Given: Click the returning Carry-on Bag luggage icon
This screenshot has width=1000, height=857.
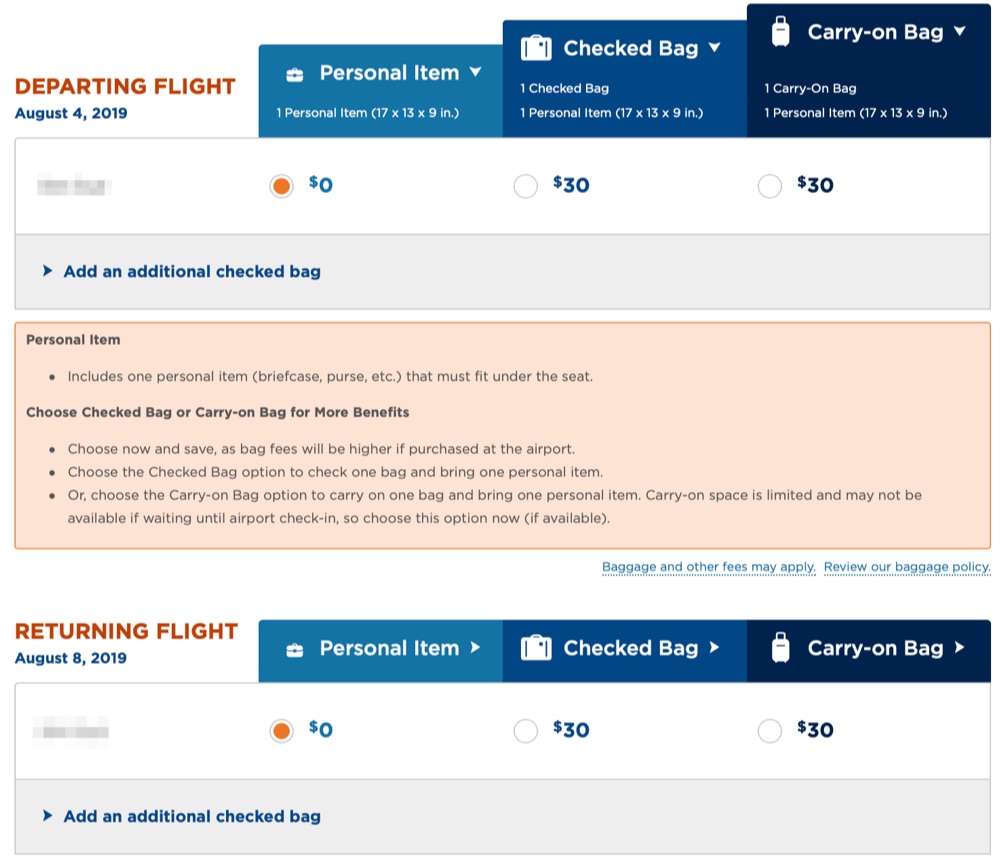Looking at the screenshot, I should coord(781,648).
